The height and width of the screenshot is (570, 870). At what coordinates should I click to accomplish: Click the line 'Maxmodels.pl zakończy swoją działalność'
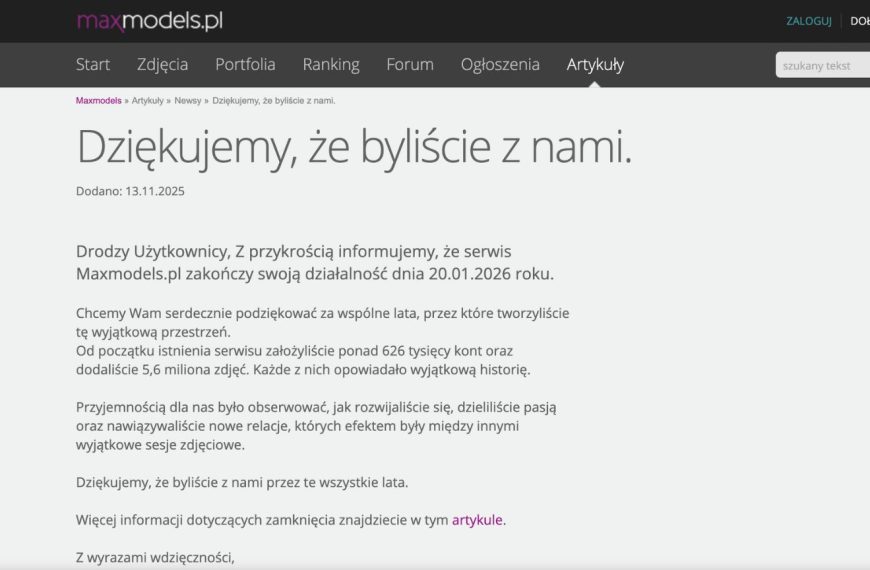pyautogui.click(x=315, y=274)
